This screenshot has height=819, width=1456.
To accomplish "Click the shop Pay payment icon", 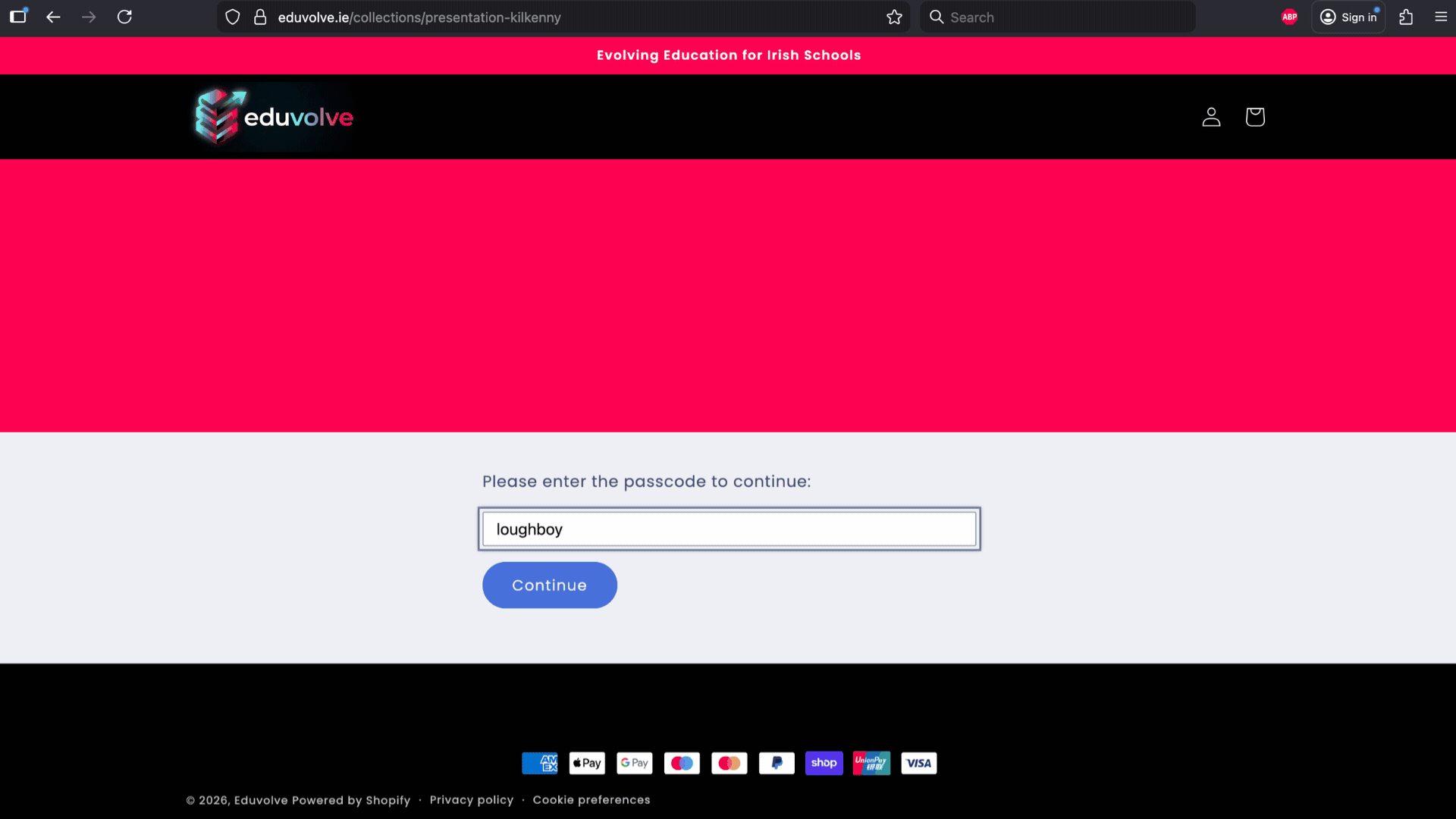I will click(824, 763).
